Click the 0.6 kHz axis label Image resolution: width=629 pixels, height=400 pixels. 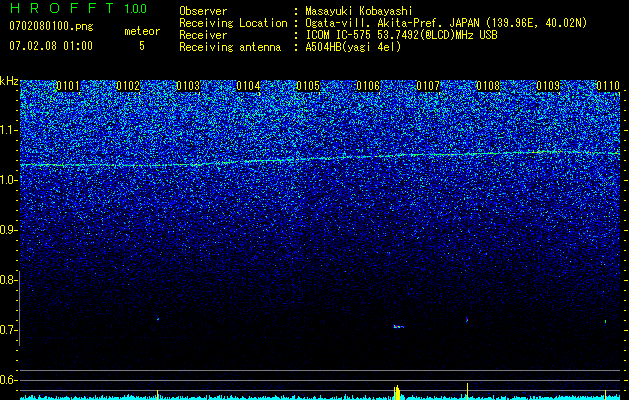point(8,380)
